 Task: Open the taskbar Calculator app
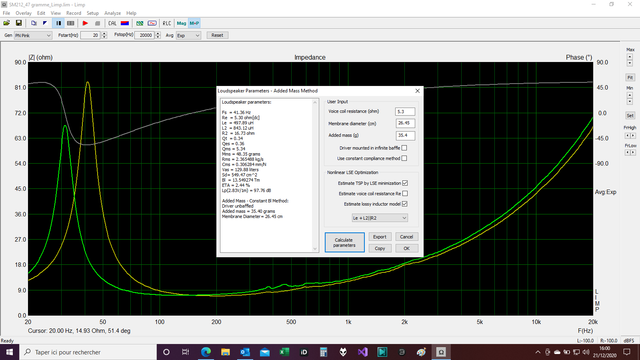point(323,352)
